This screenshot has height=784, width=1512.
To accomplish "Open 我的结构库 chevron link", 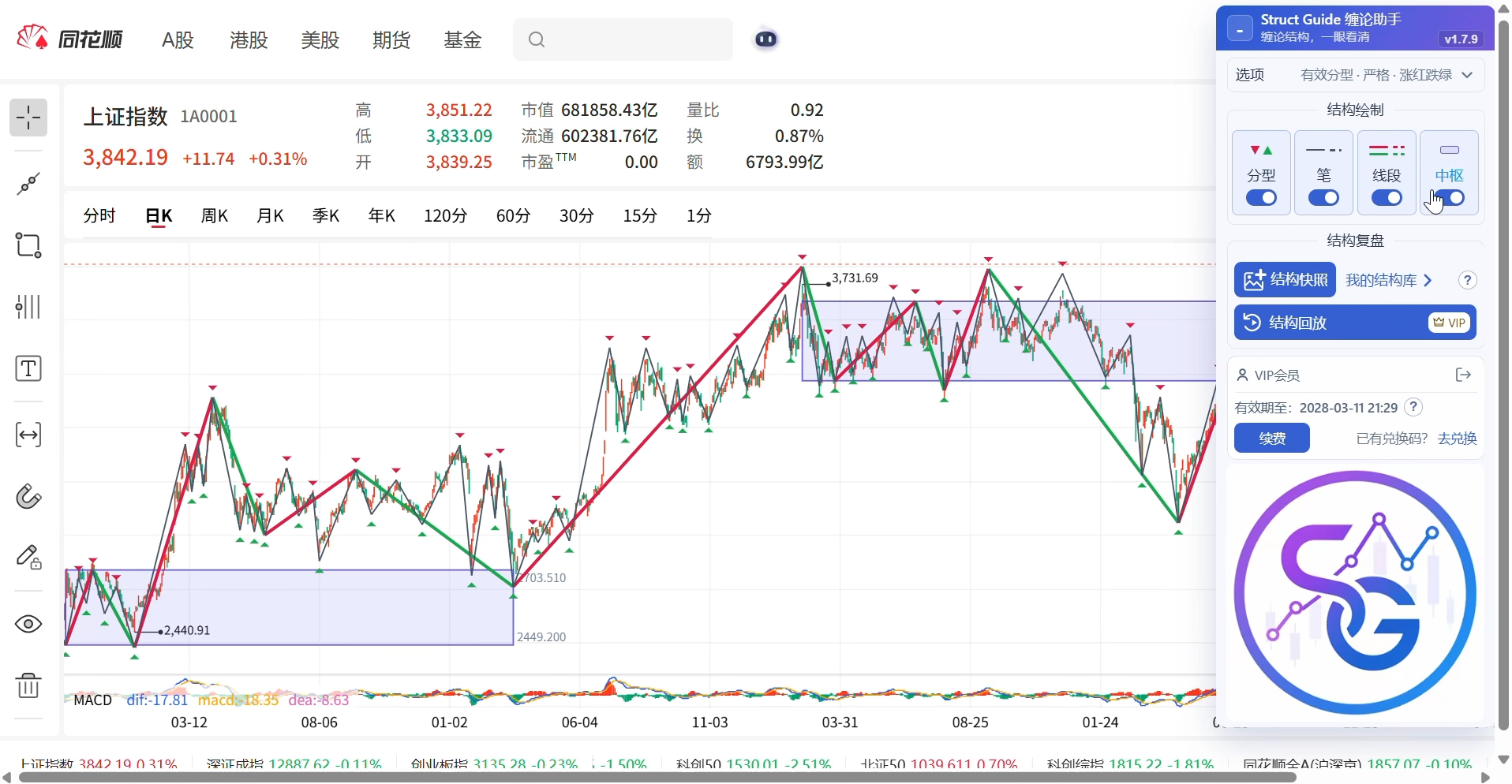I will (x=1389, y=280).
